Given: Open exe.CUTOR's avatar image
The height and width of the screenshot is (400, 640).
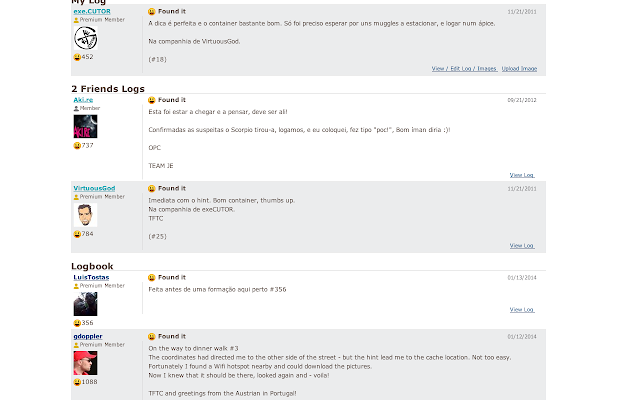Looking at the screenshot, I should coord(85,38).
